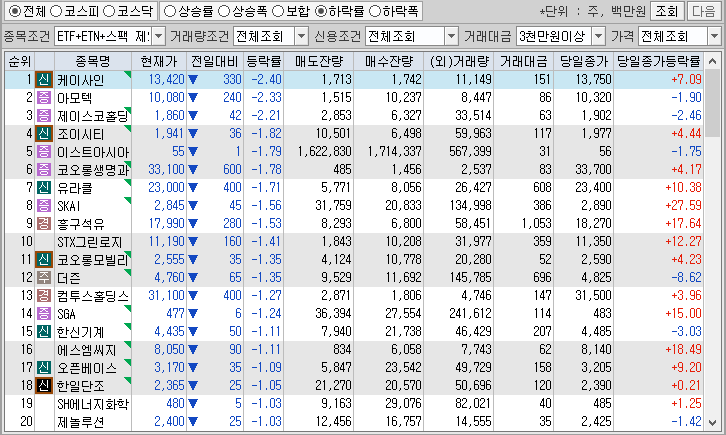Select the 하락폭 radio button
The image size is (726, 435).
point(375,11)
